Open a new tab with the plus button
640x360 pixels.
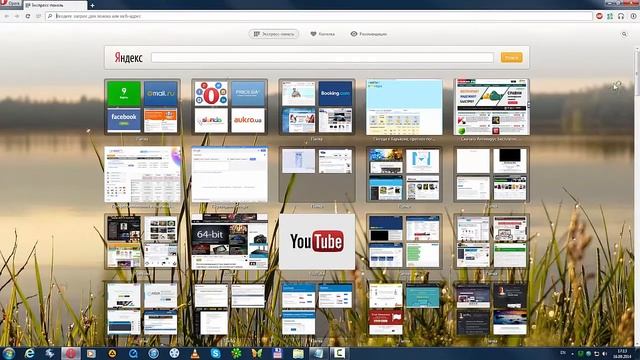(93, 5)
